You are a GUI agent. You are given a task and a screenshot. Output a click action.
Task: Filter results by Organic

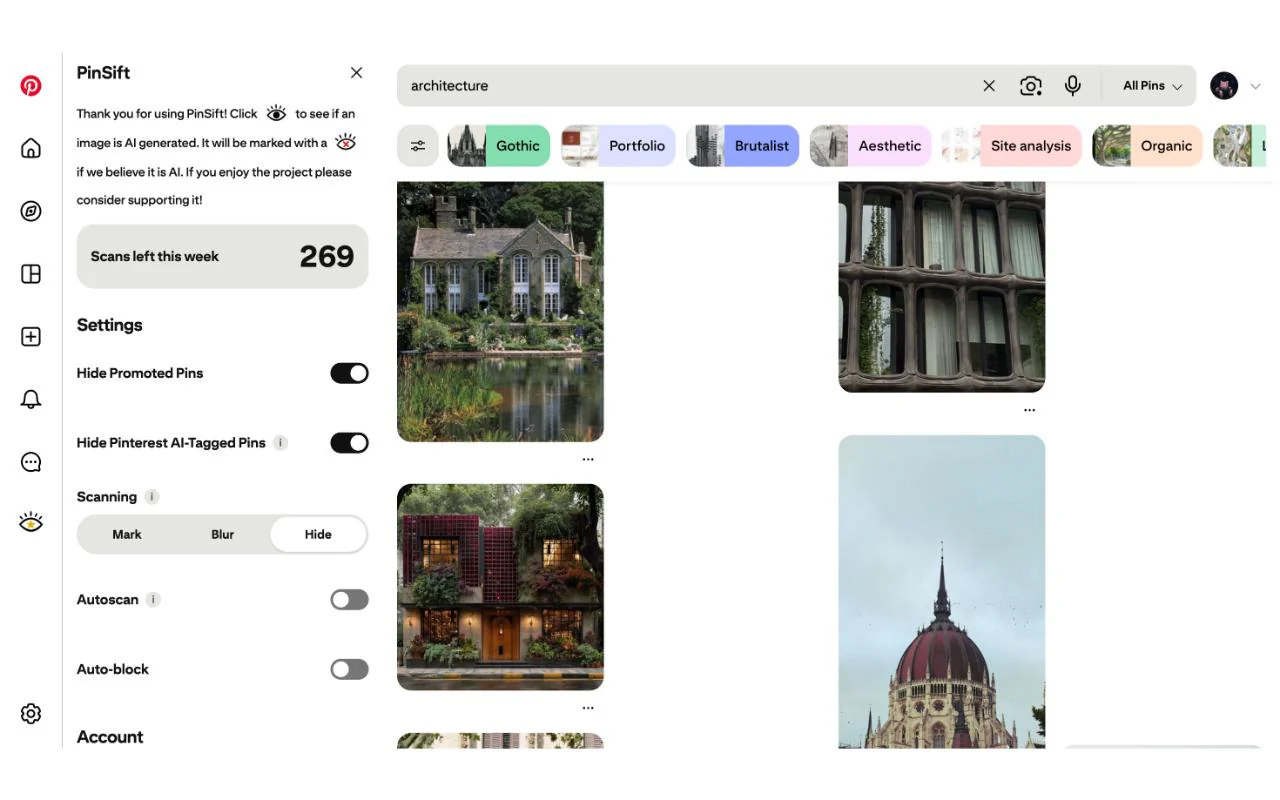point(1147,146)
